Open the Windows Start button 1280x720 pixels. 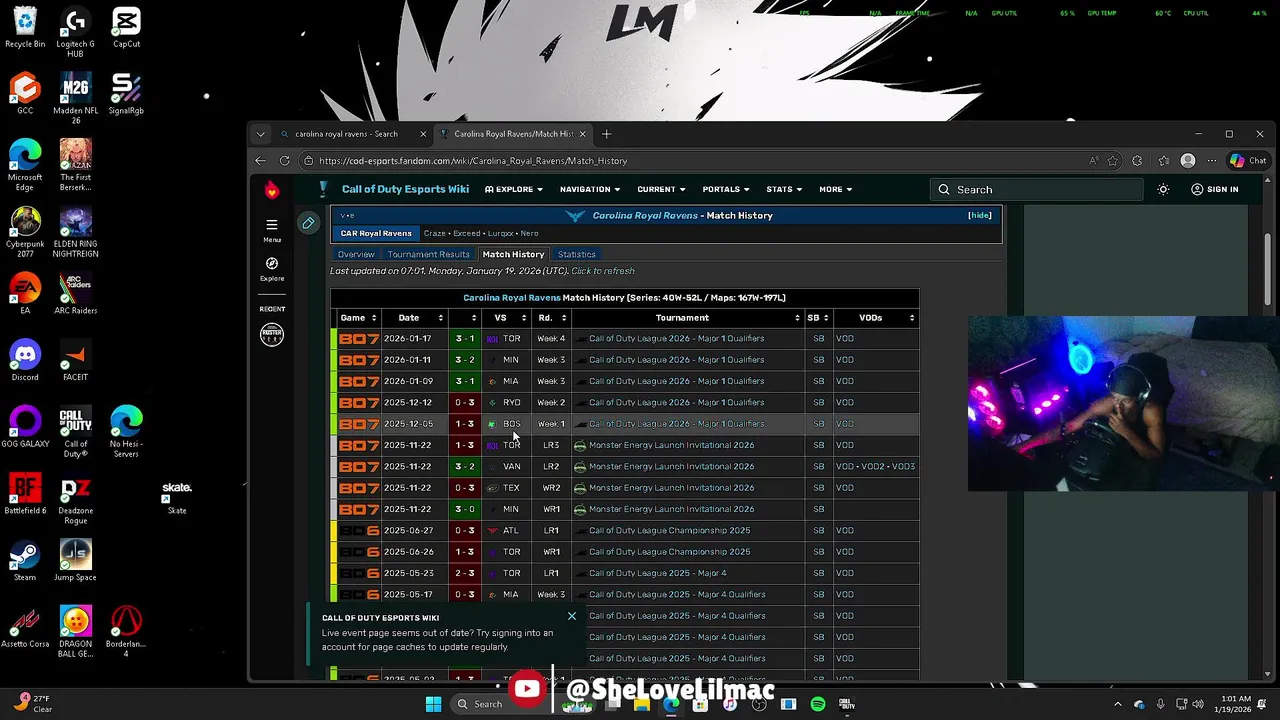coord(433,704)
